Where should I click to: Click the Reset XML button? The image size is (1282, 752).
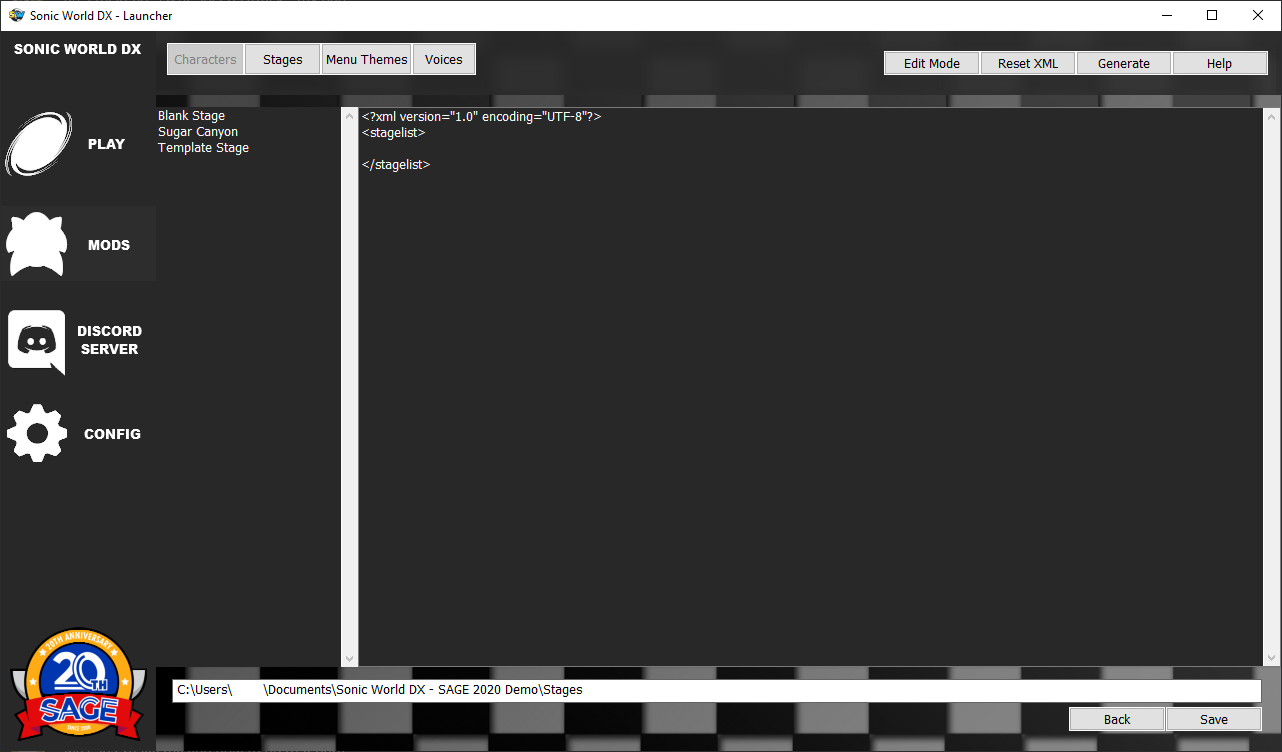coord(1028,63)
